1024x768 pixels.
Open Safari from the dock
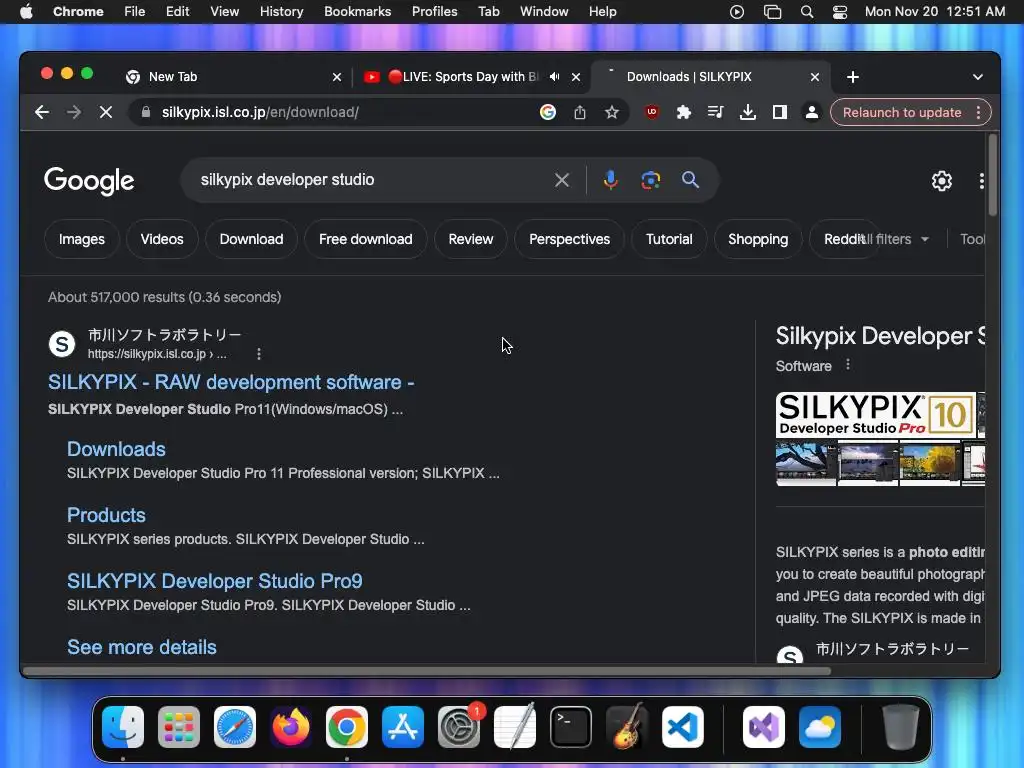235,727
